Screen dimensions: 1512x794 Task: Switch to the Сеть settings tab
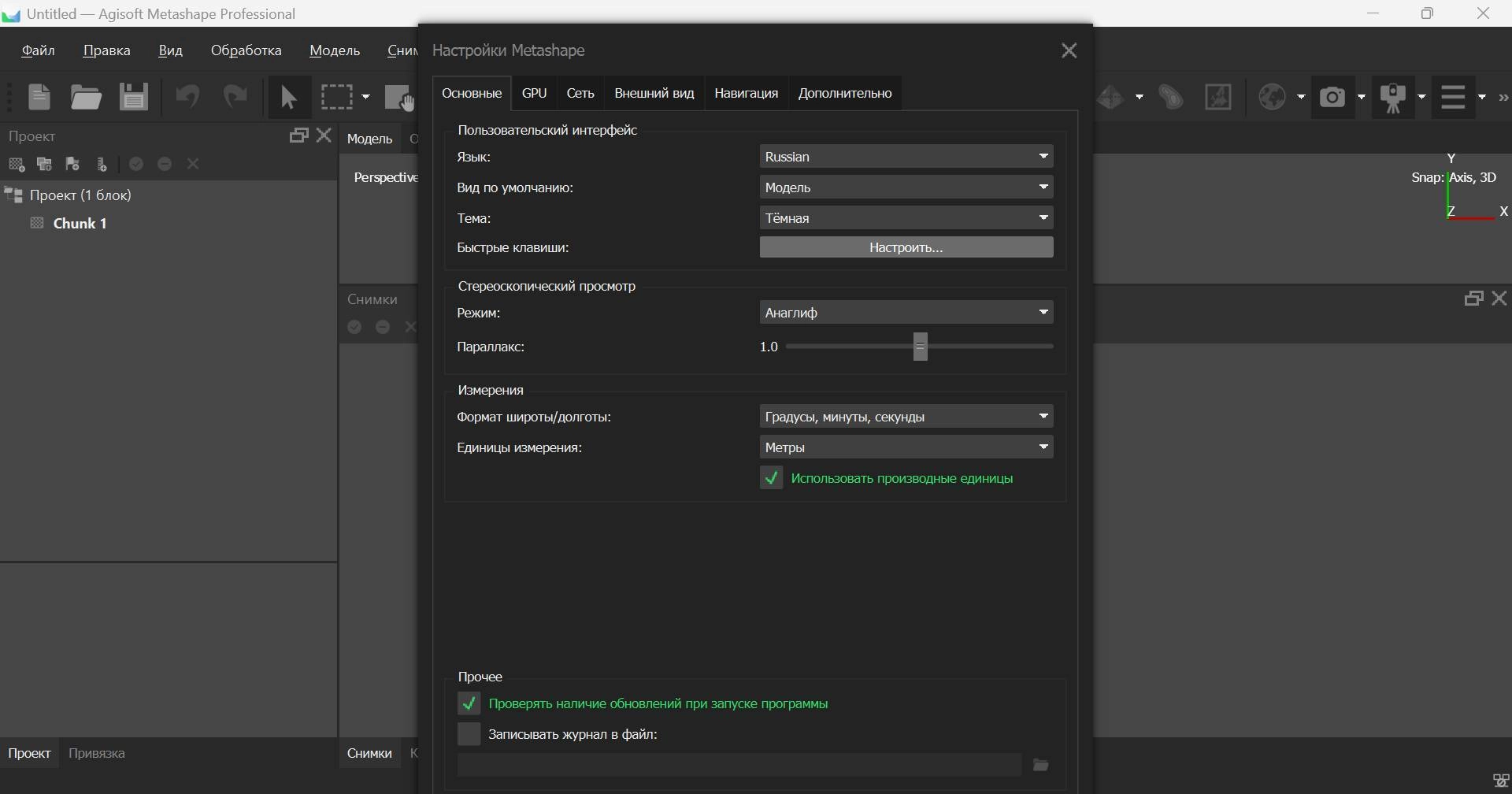580,93
